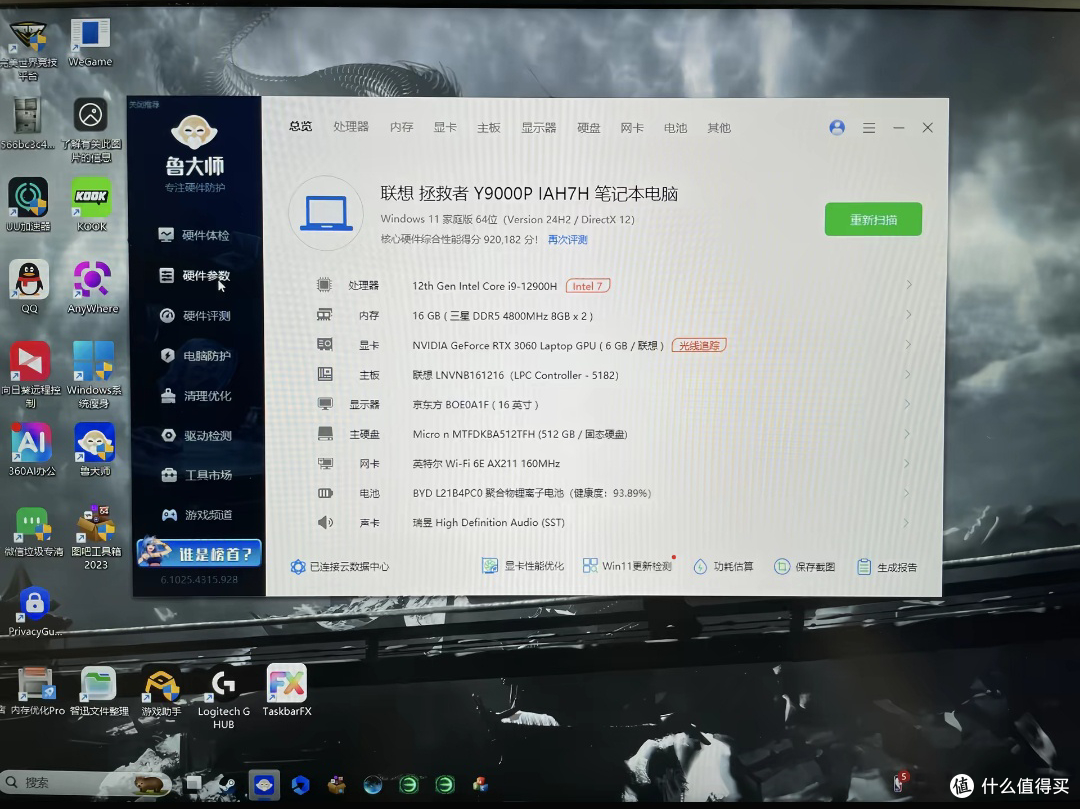Expand the 主硬盘 row chevron

point(907,434)
